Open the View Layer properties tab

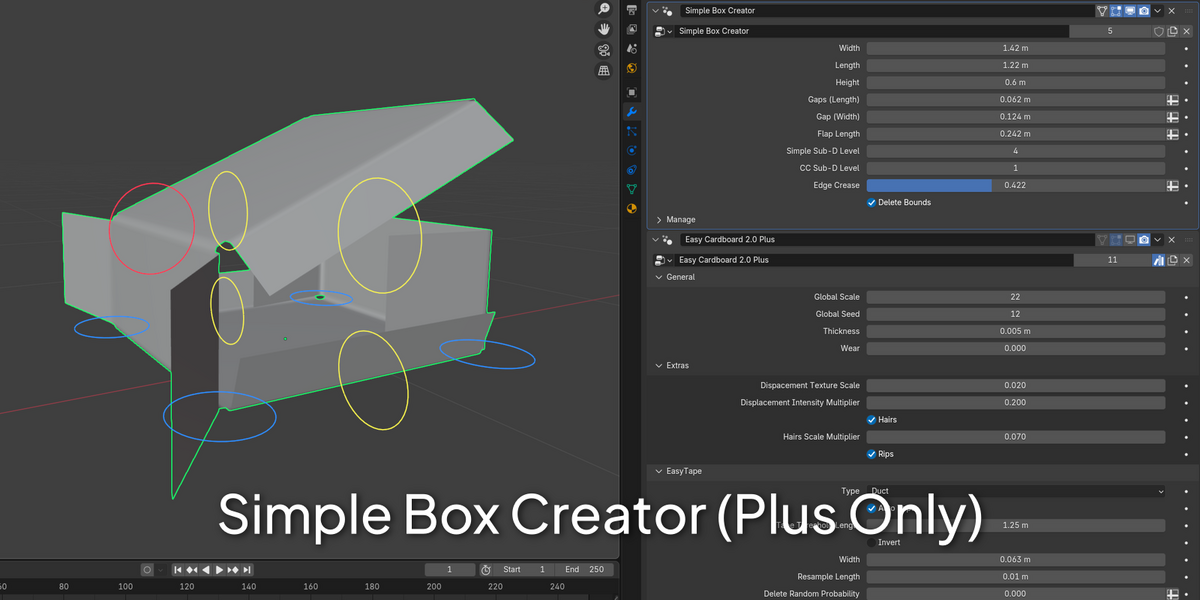click(x=632, y=28)
